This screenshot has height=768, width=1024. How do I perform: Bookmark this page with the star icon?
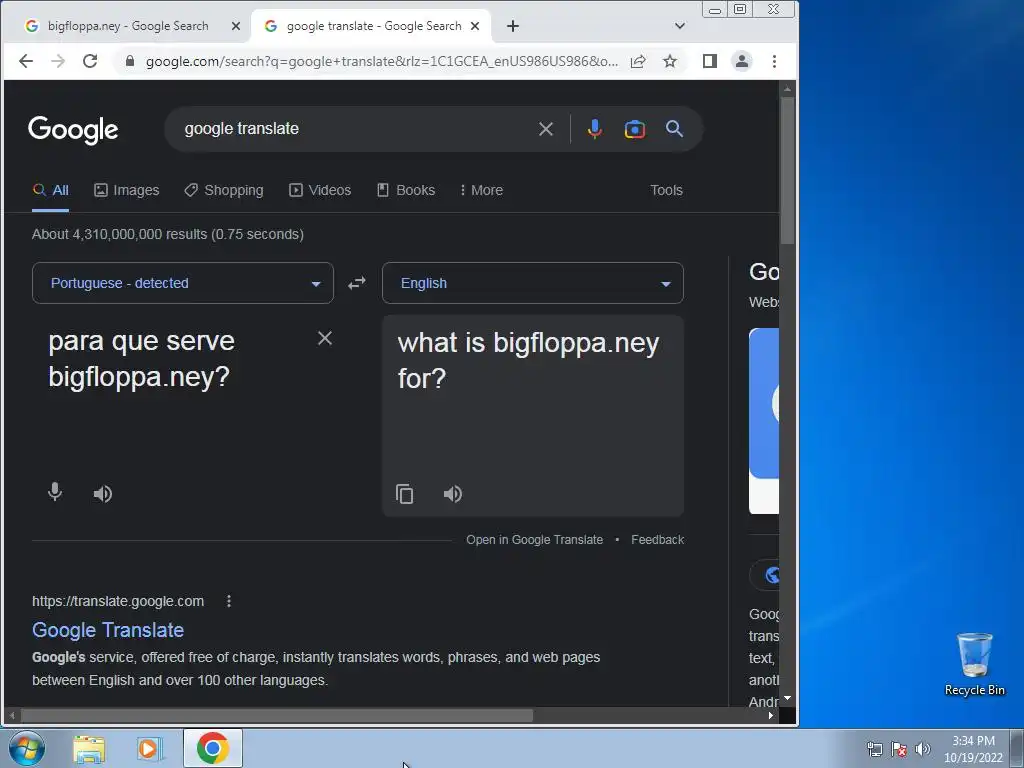670,61
